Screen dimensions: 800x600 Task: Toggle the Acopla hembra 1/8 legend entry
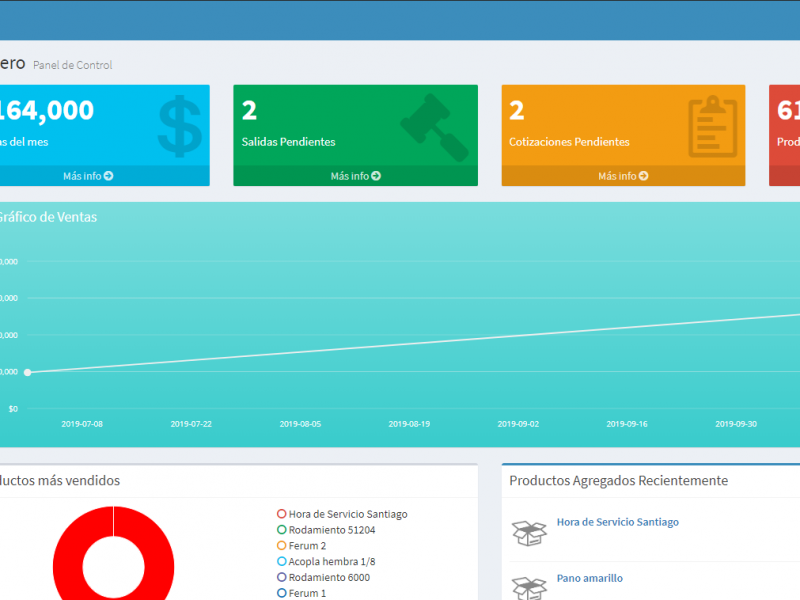pyautogui.click(x=332, y=562)
